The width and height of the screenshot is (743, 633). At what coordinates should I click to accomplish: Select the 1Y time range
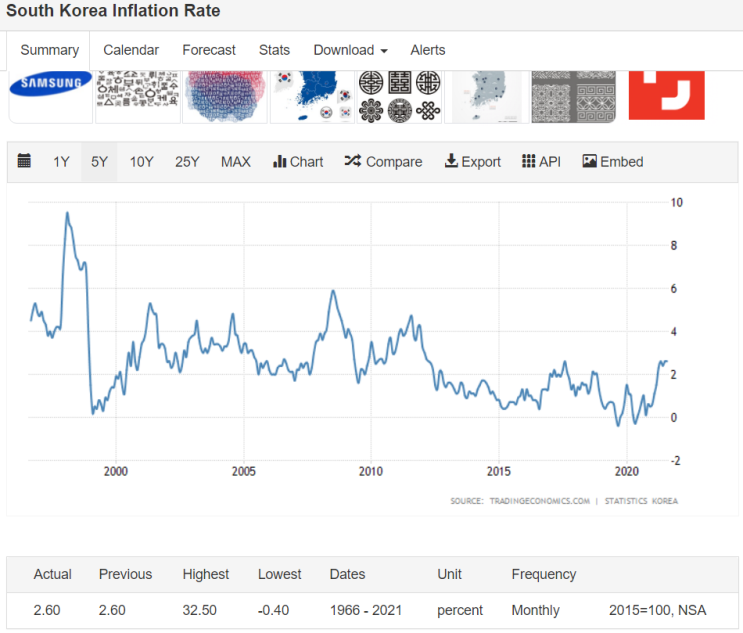(x=61, y=162)
